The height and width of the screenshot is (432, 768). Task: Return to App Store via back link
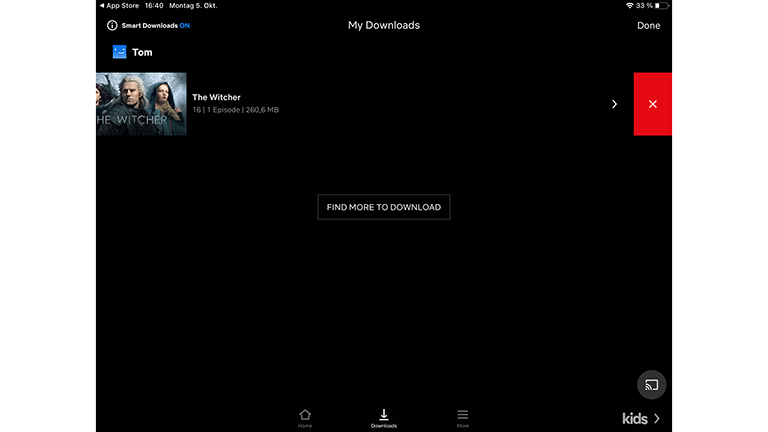click(119, 5)
